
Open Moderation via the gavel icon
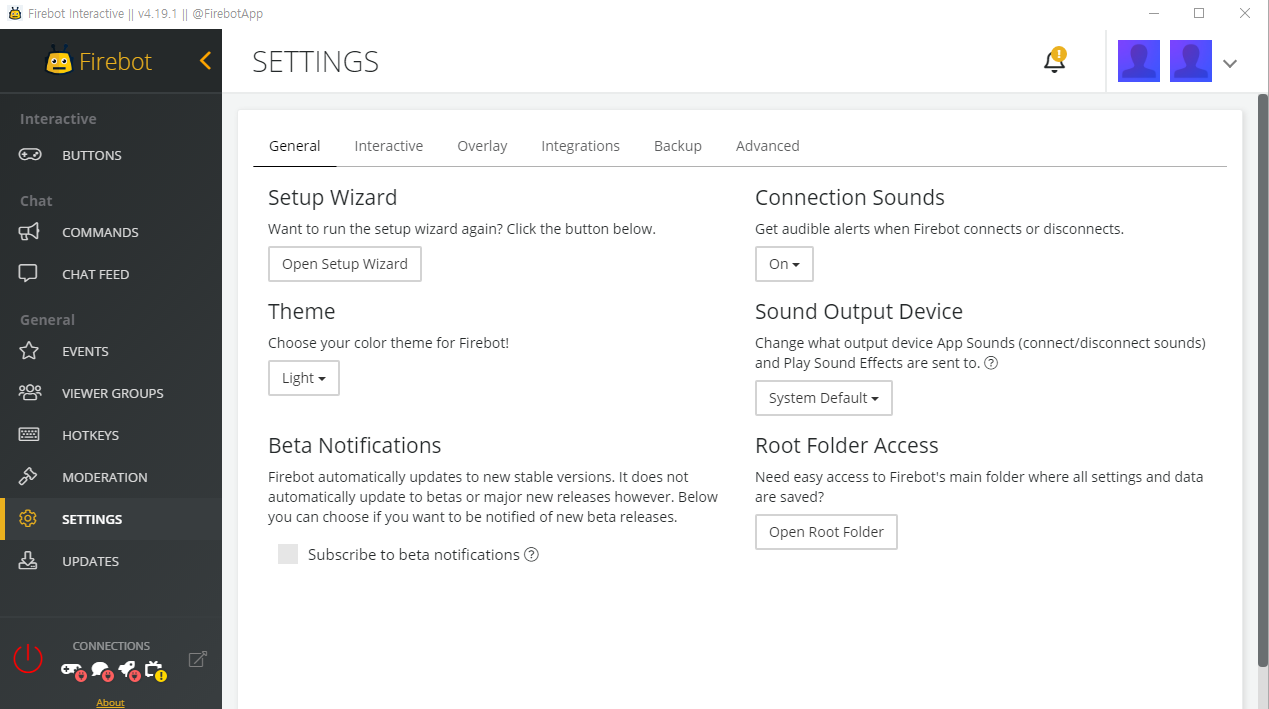28,477
